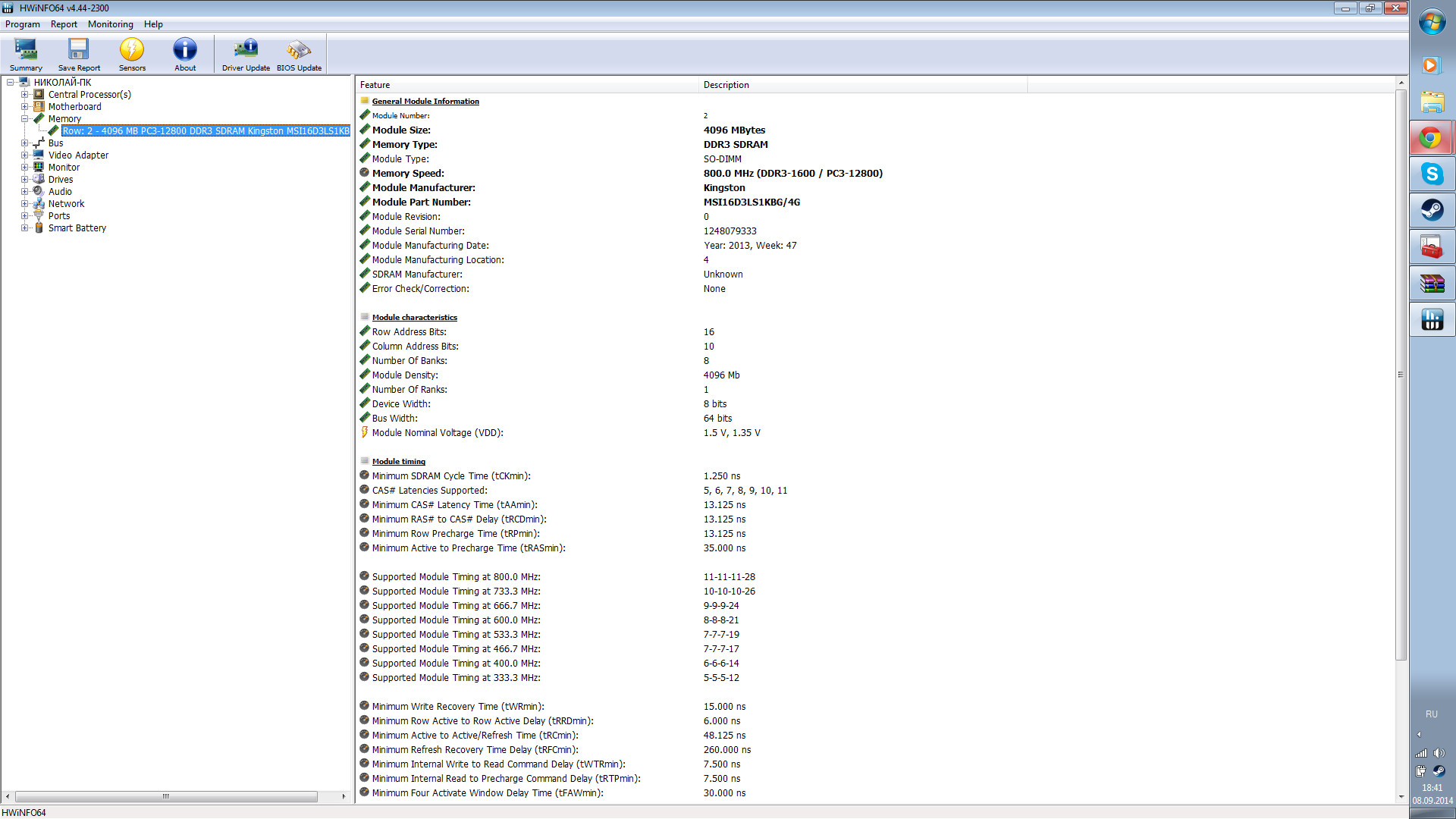Select the Audio tree item

[60, 192]
